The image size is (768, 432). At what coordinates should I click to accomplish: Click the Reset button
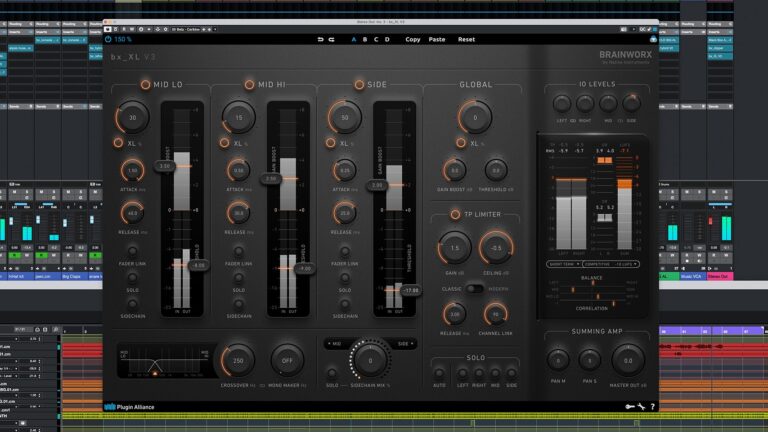click(x=466, y=39)
